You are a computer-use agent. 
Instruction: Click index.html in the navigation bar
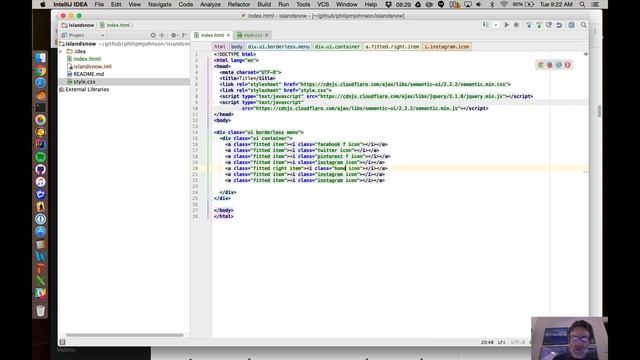[x=115, y=25]
